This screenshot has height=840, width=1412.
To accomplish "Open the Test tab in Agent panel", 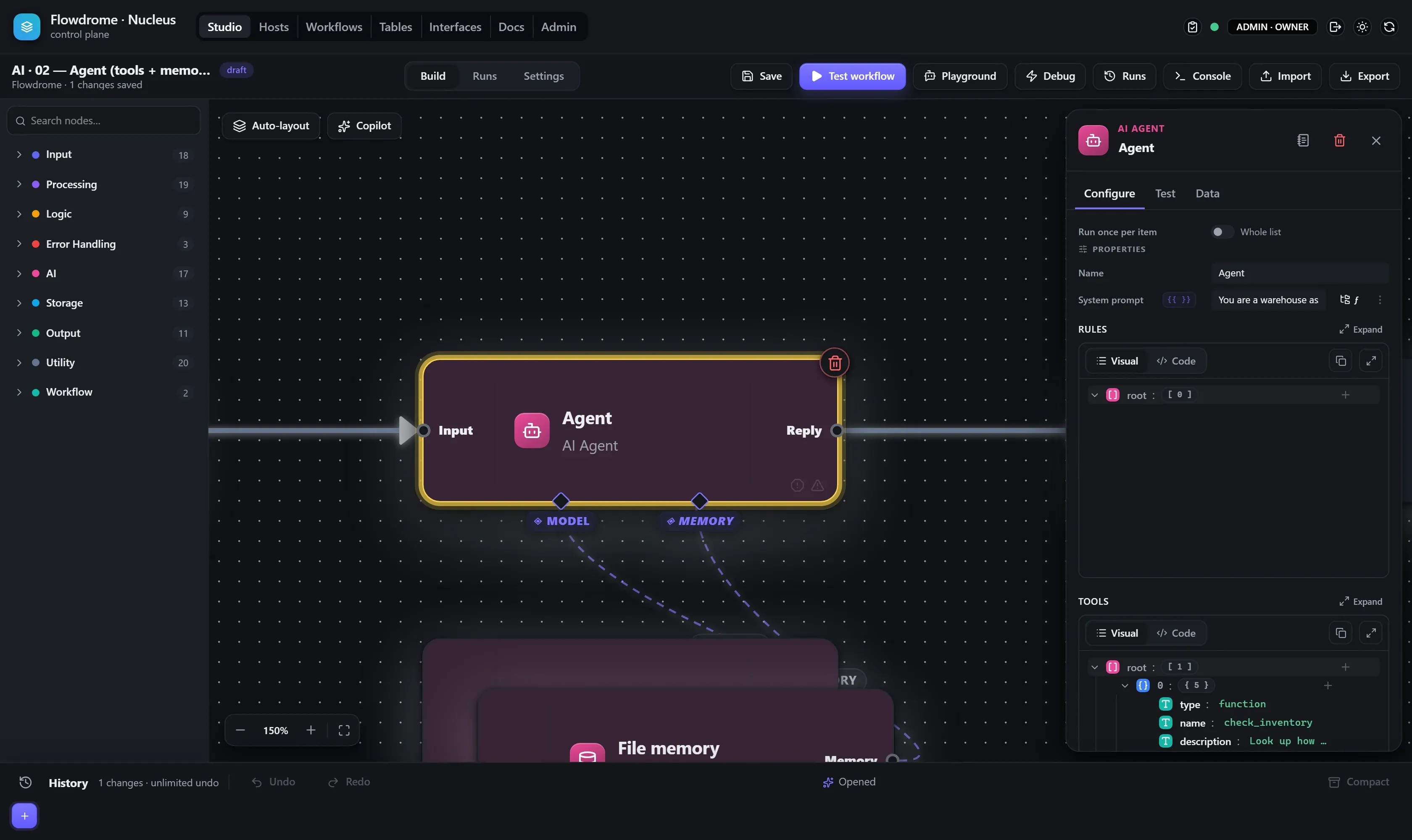I will click(x=1164, y=193).
